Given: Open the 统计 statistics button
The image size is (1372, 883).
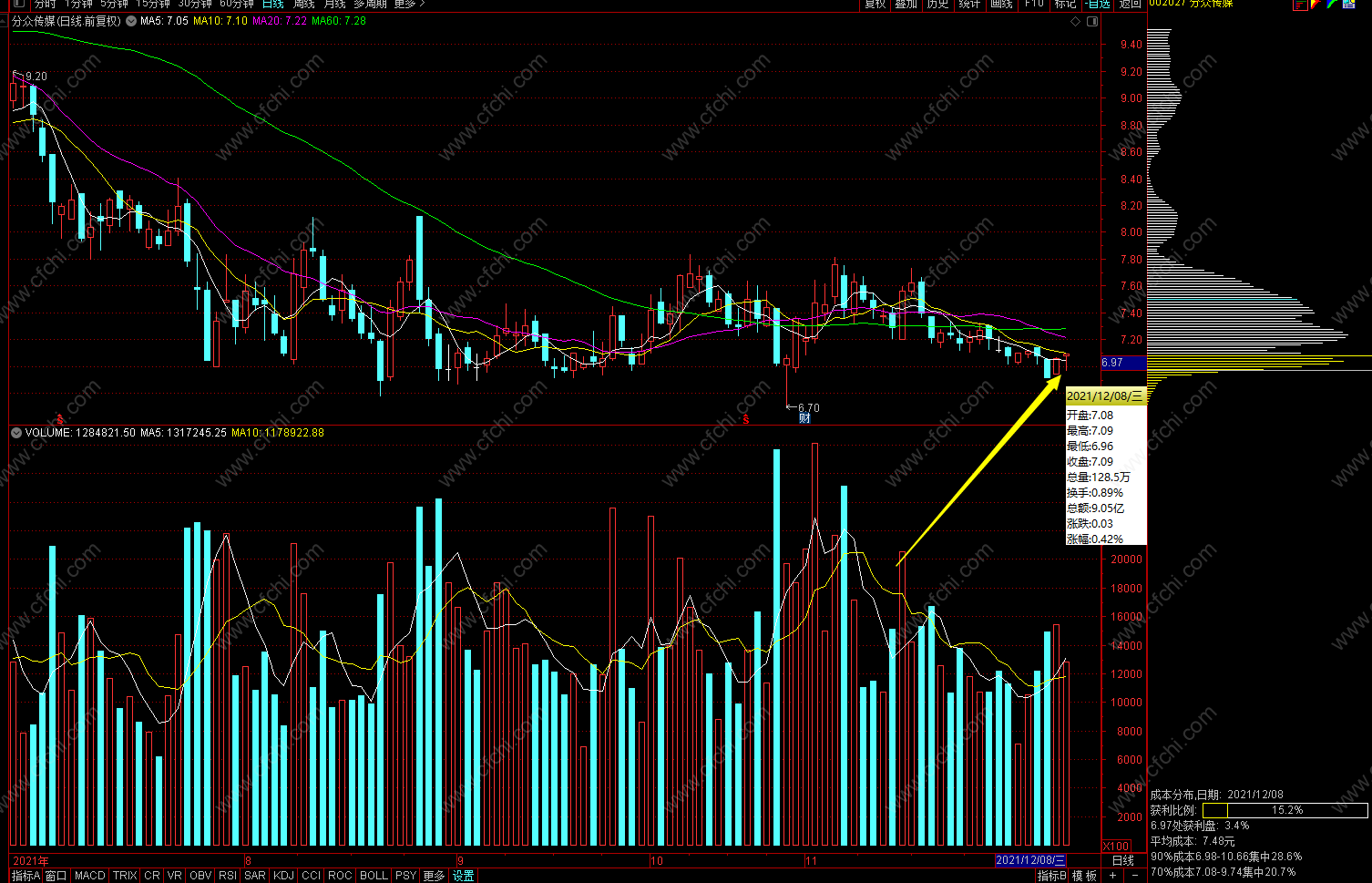Looking at the screenshot, I should coord(969,4).
